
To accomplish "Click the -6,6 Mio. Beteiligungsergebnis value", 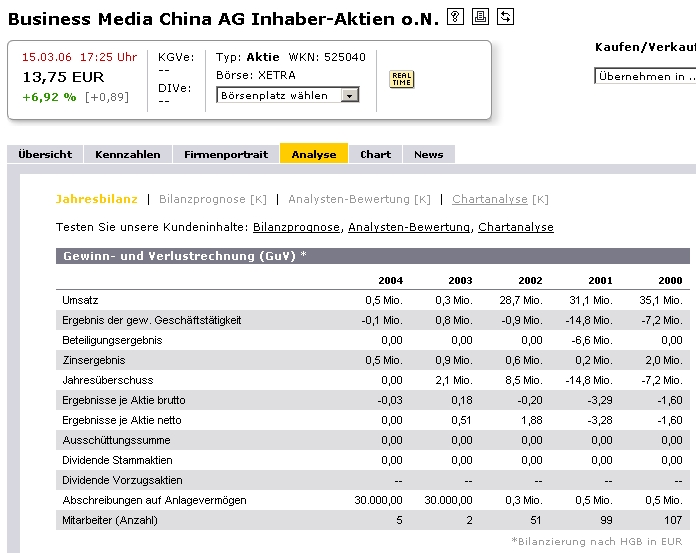I will pyautogui.click(x=592, y=340).
